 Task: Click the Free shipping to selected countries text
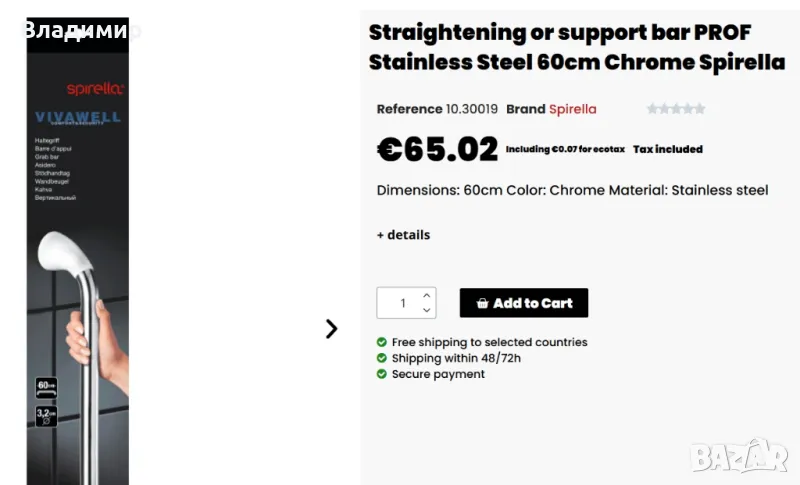tap(489, 342)
